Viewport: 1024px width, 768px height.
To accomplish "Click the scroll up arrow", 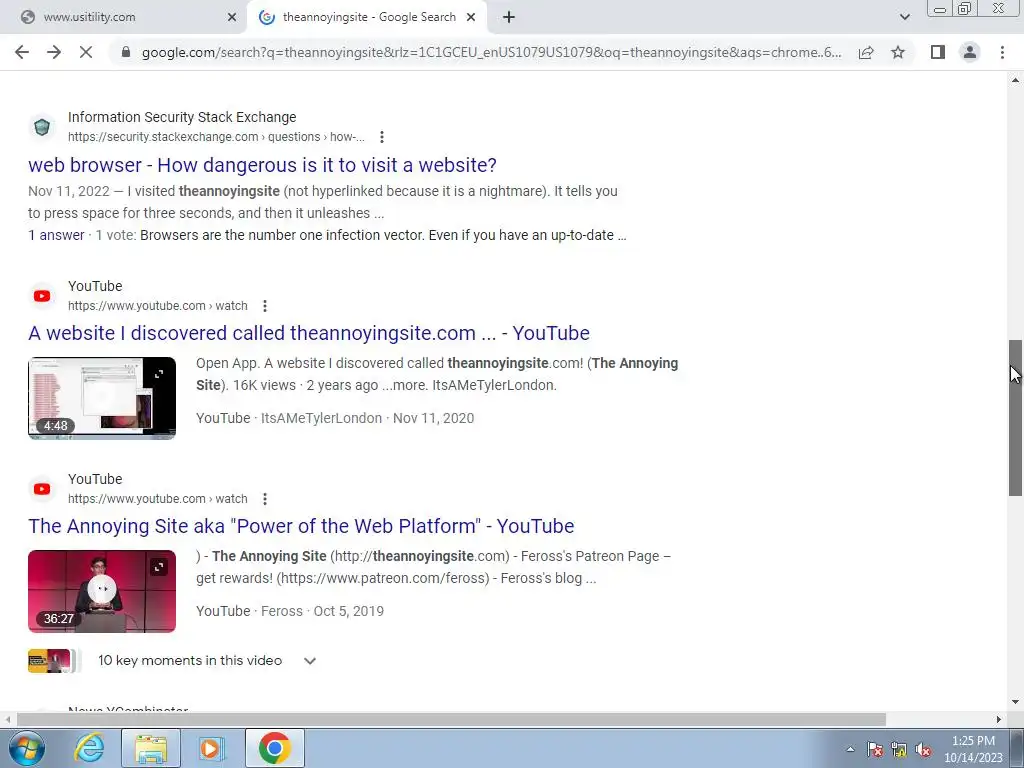I will tap(1016, 80).
